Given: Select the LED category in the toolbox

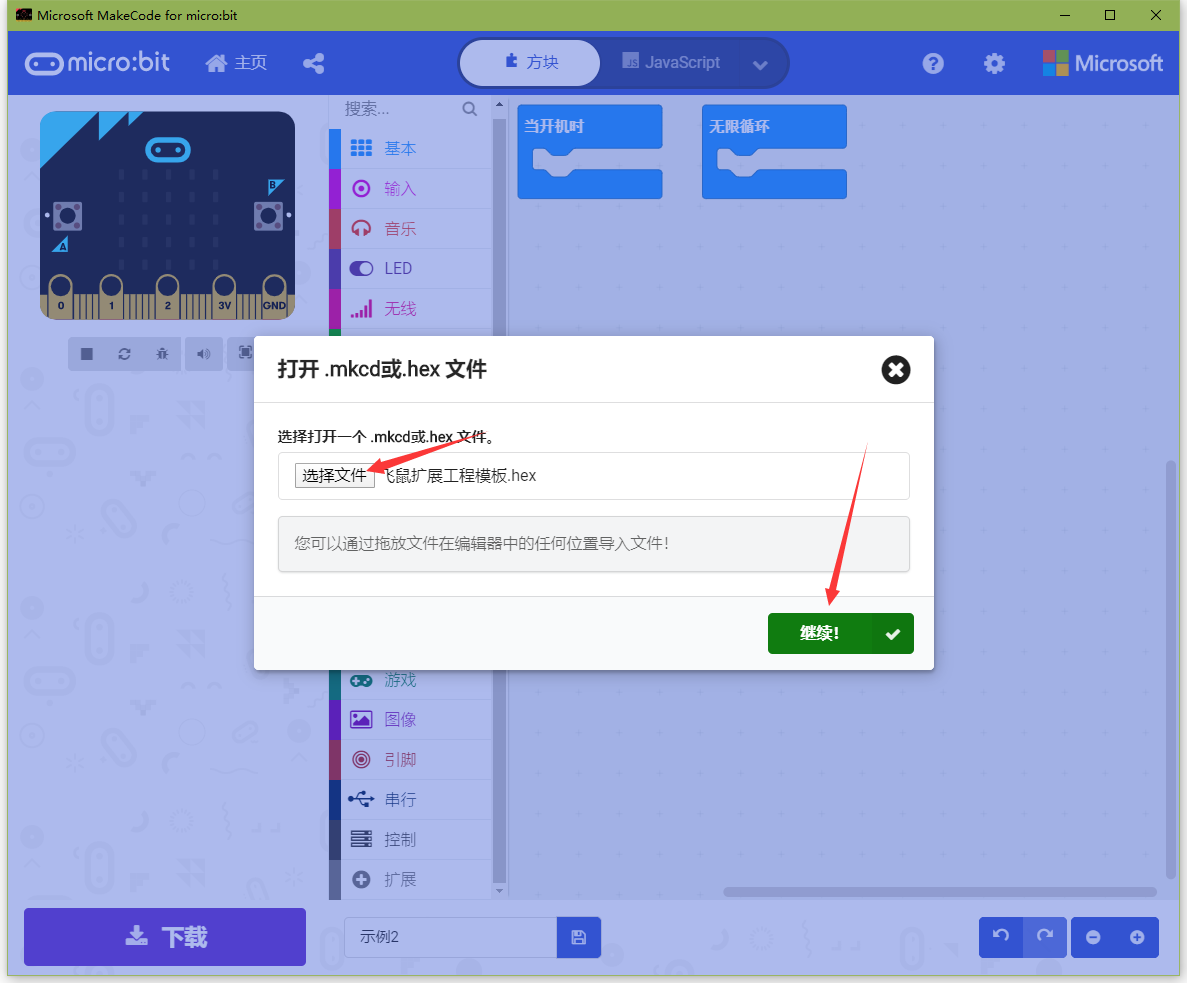Looking at the screenshot, I should point(399,268).
